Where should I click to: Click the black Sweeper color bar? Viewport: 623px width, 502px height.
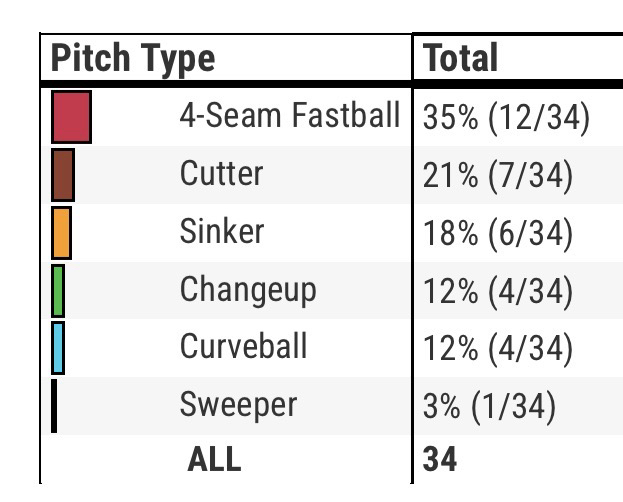click(x=54, y=405)
